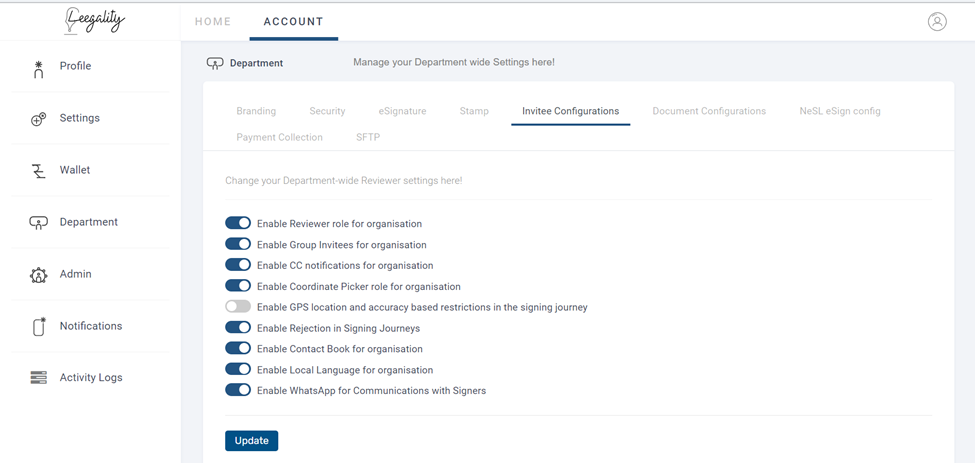Disable the Reviewer role for organisation toggle
The width and height of the screenshot is (975, 463).
[238, 223]
